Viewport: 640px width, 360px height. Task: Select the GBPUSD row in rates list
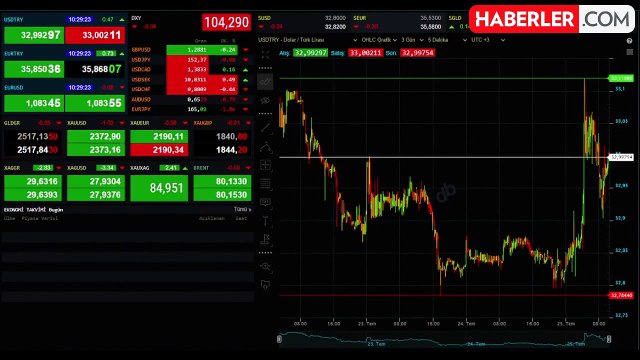pyautogui.click(x=190, y=50)
